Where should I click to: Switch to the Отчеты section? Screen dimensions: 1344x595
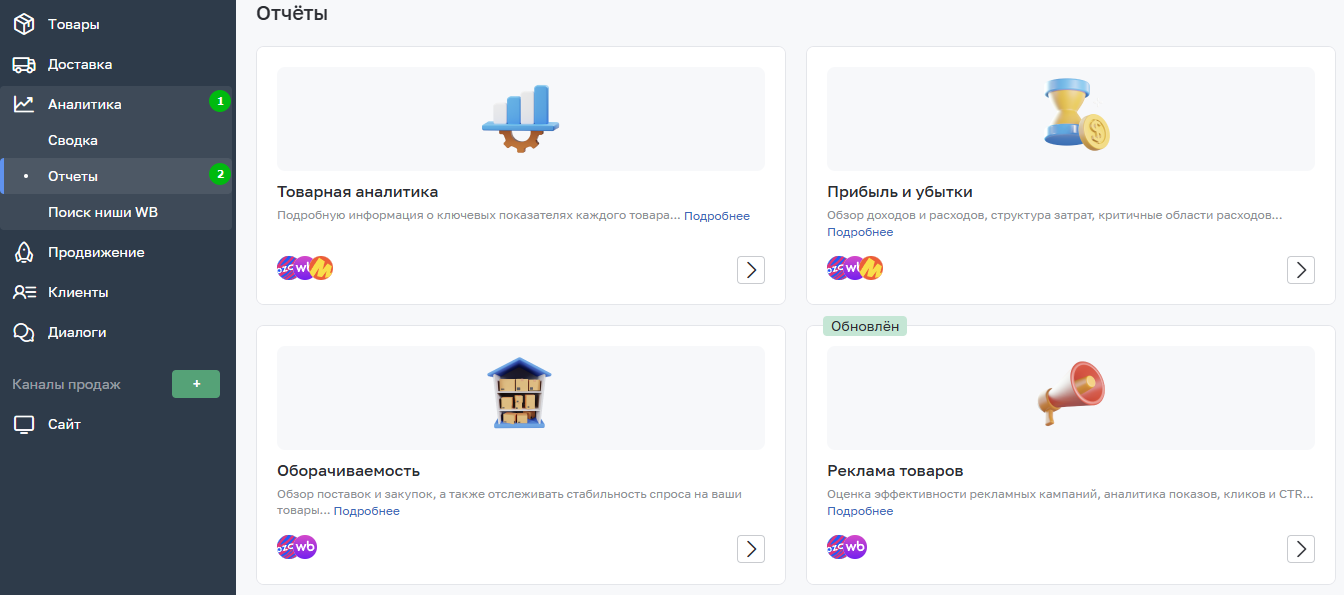pyautogui.click(x=73, y=176)
